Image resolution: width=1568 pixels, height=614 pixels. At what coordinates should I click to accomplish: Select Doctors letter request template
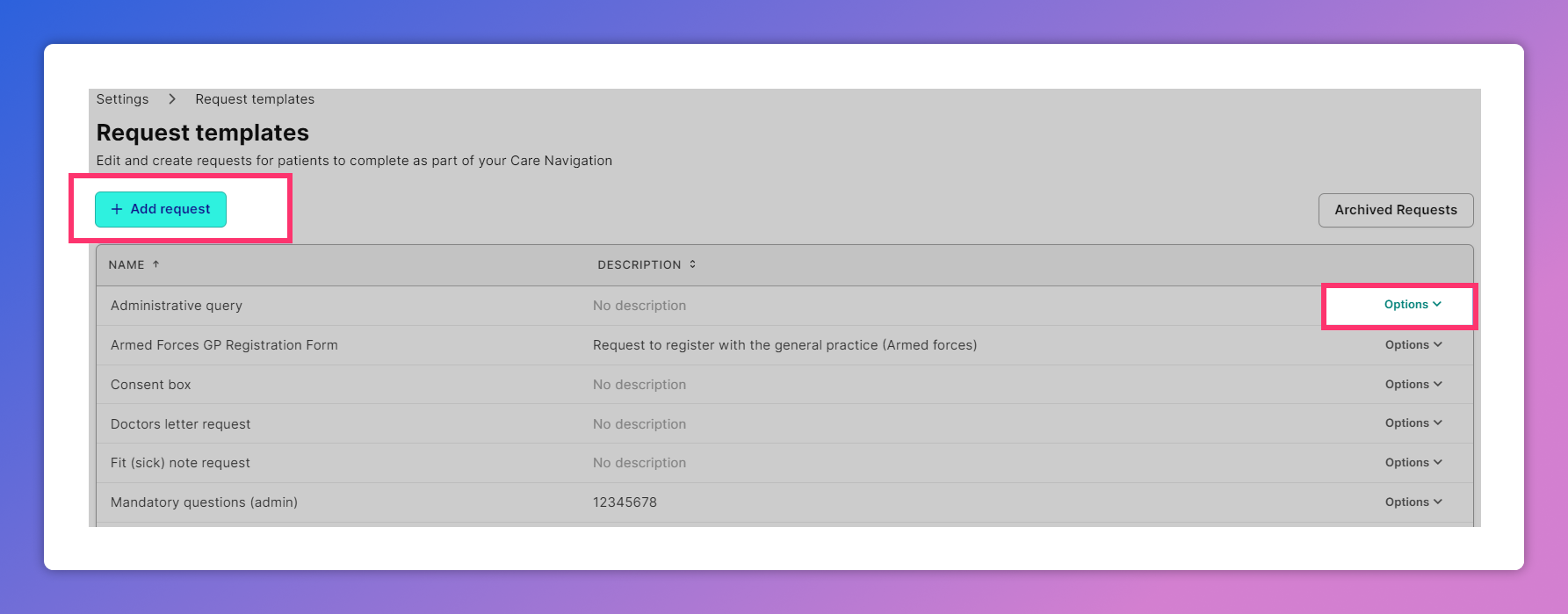click(x=180, y=424)
